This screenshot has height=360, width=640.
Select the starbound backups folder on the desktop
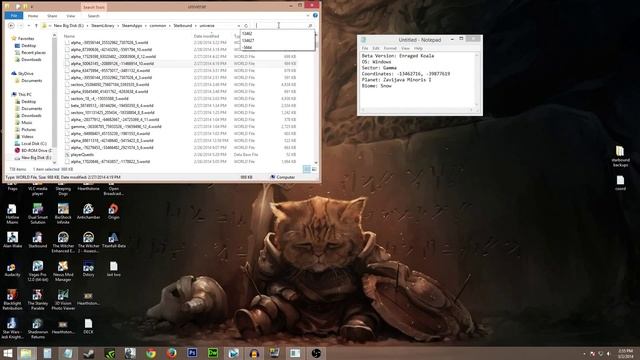click(620, 156)
